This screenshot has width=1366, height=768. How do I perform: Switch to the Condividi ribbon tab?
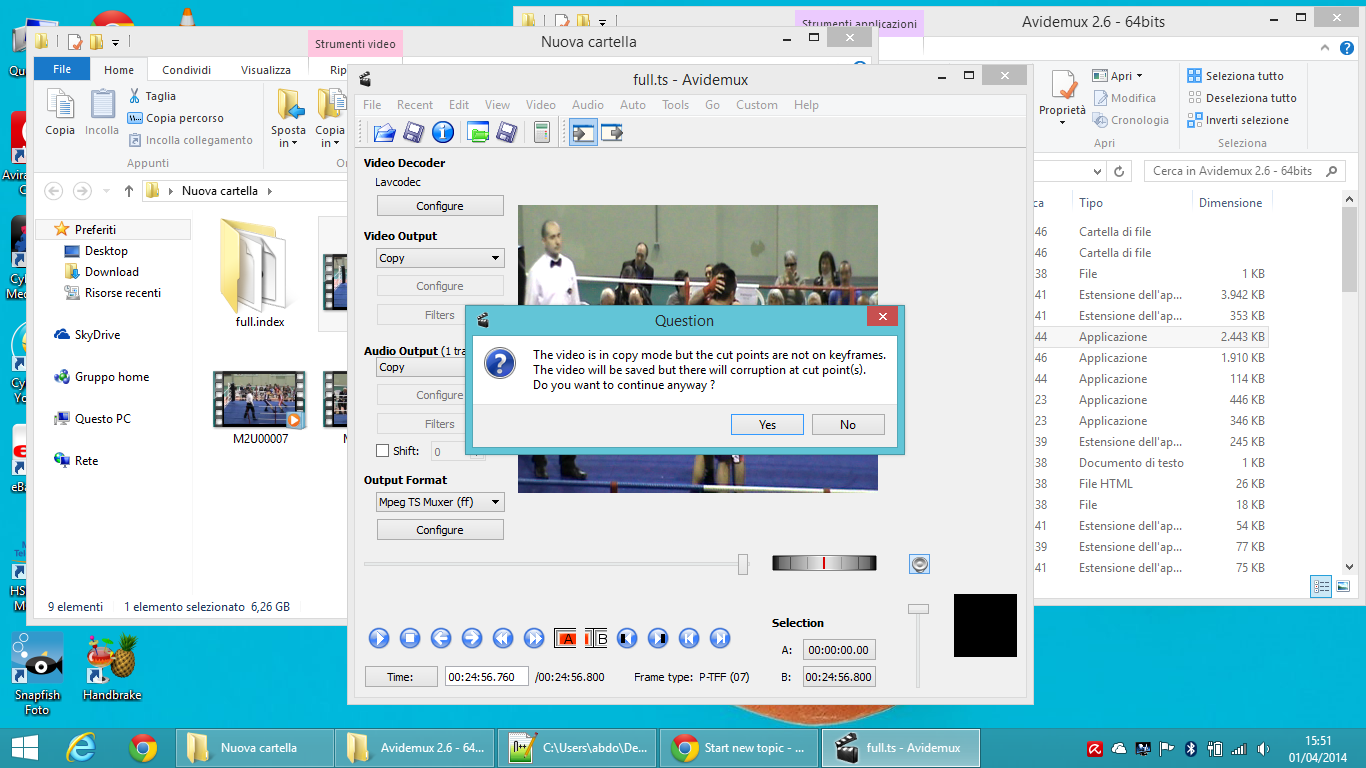187,70
